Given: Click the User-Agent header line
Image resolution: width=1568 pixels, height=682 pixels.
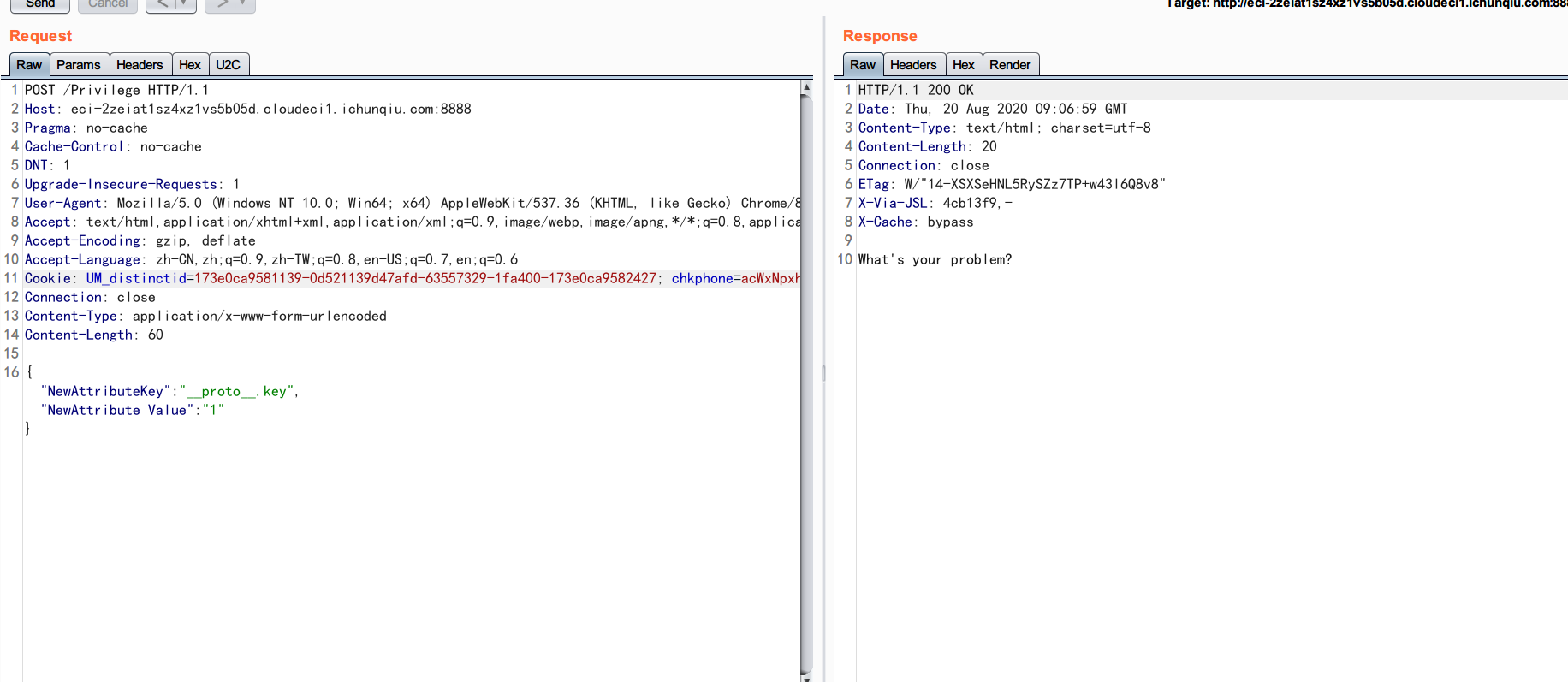Looking at the screenshot, I should [413, 203].
